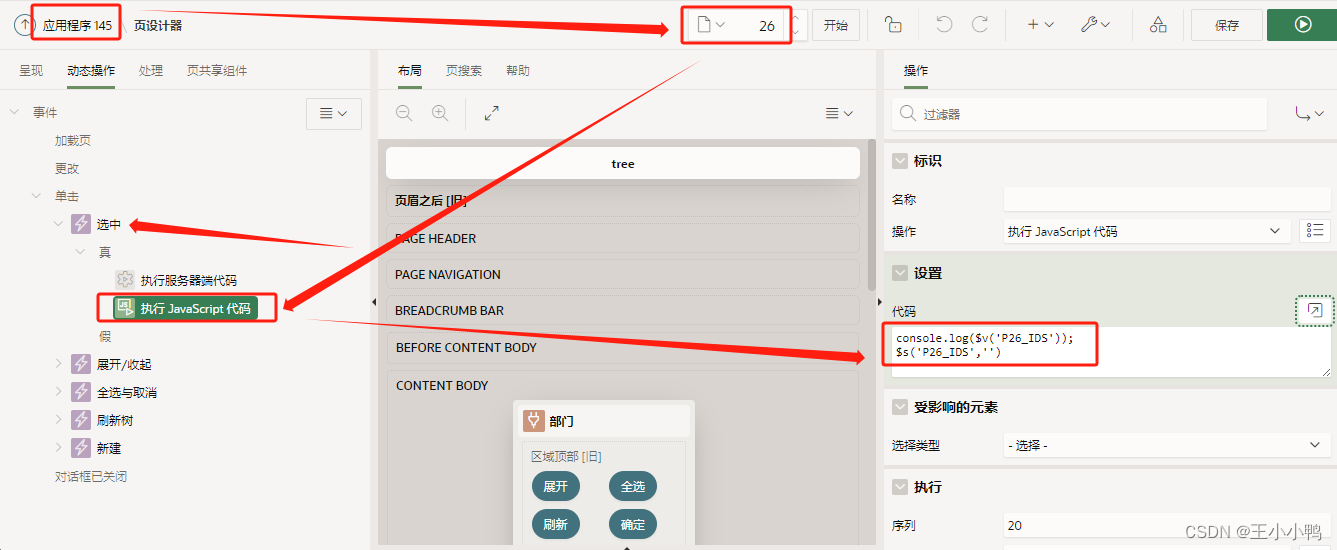Screen dimensions: 1337x550
Task: Select the 更改 tree item
Action: 67,169
